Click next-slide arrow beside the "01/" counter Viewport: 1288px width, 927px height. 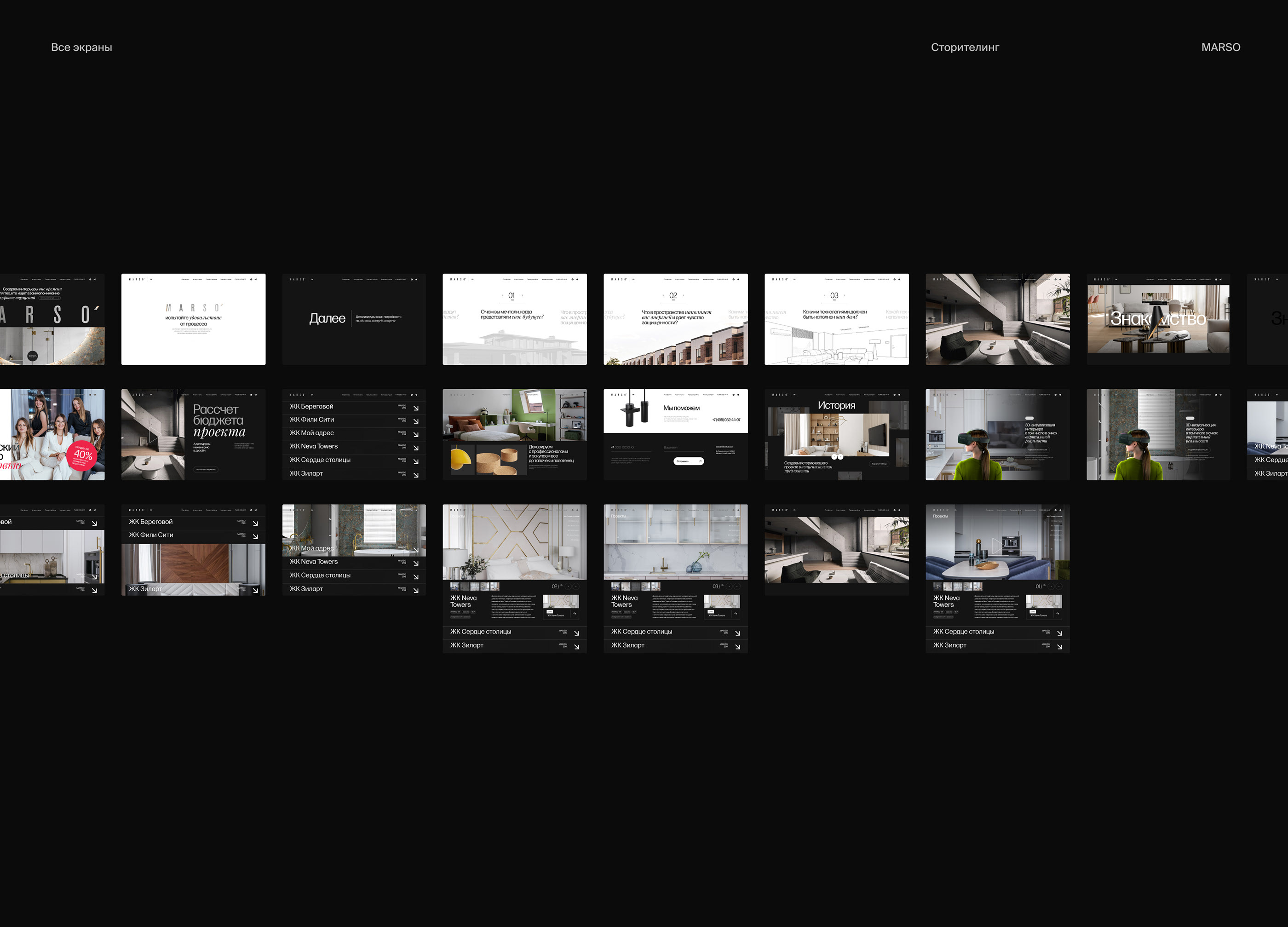[x=1058, y=586]
